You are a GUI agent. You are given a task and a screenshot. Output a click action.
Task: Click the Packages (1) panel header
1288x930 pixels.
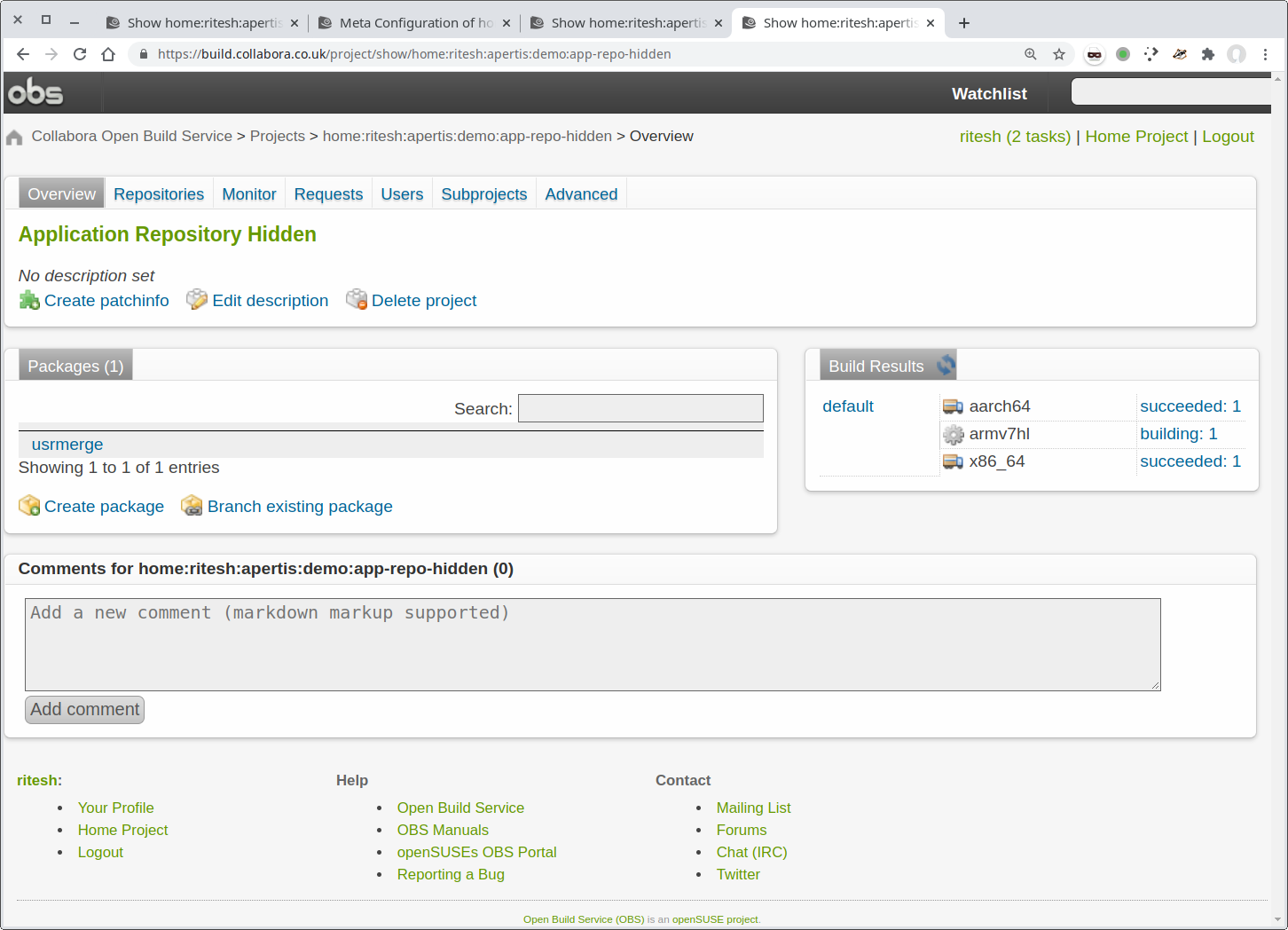(75, 366)
